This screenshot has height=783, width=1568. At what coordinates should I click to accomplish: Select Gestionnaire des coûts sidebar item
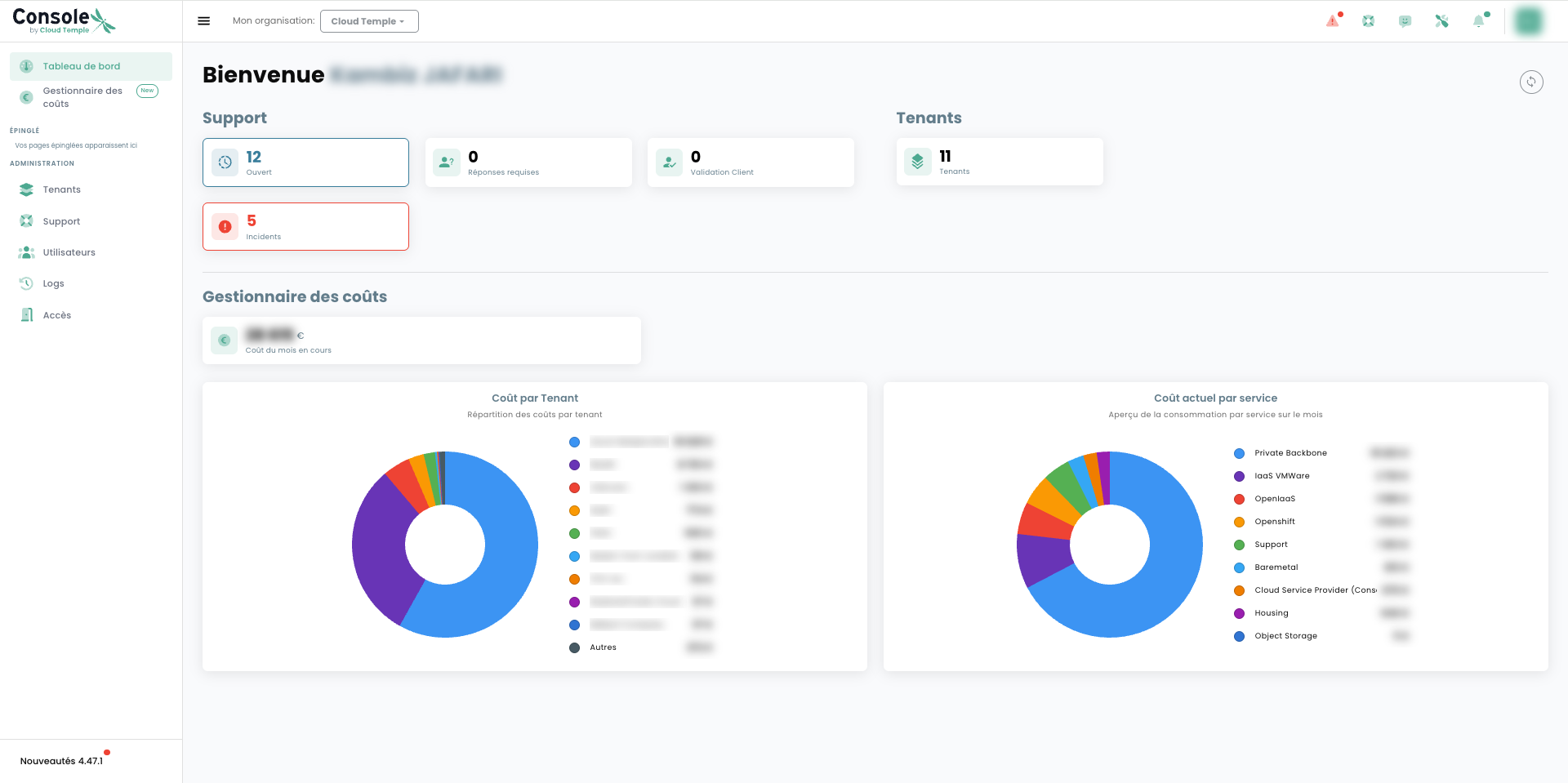(x=90, y=97)
